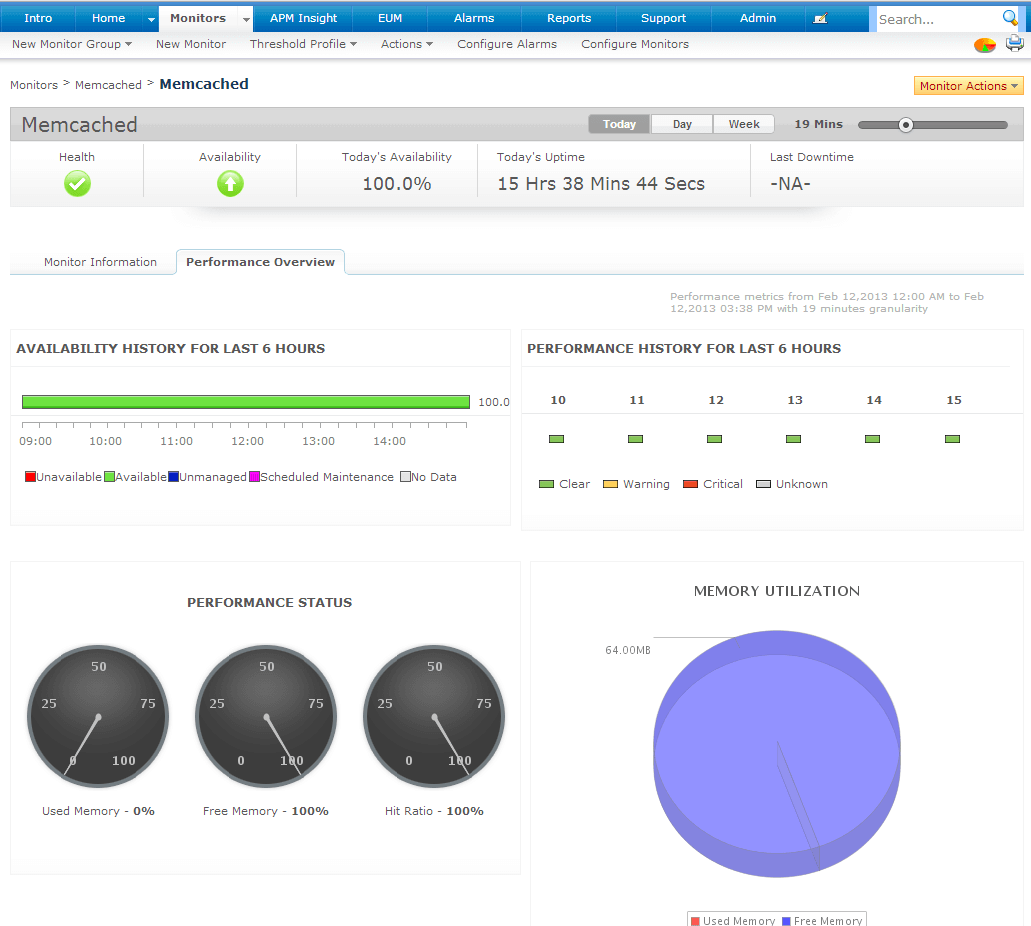
Task: Click in the Search input field
Action: click(938, 19)
